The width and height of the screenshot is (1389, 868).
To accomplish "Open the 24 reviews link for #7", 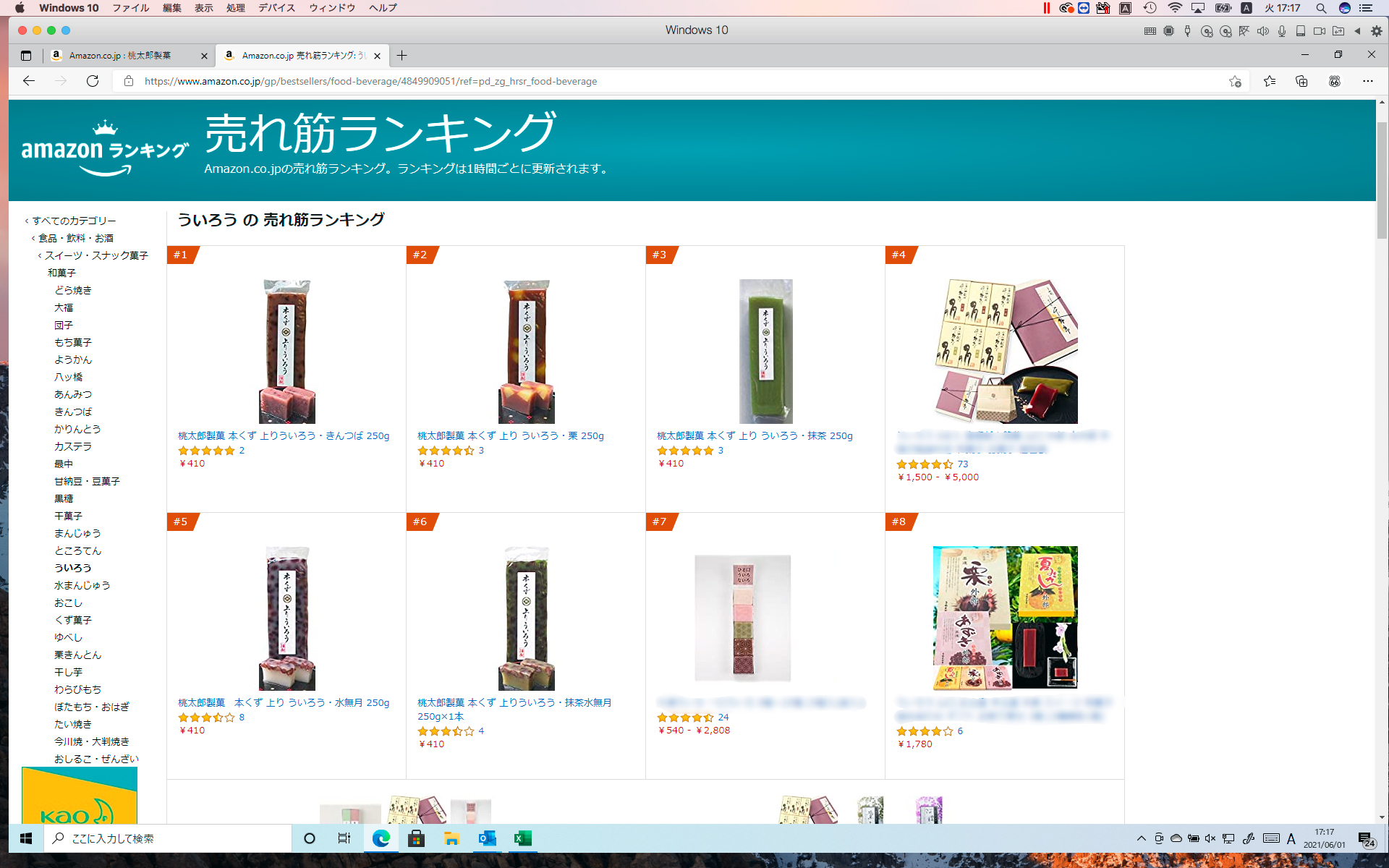I will pyautogui.click(x=723, y=717).
